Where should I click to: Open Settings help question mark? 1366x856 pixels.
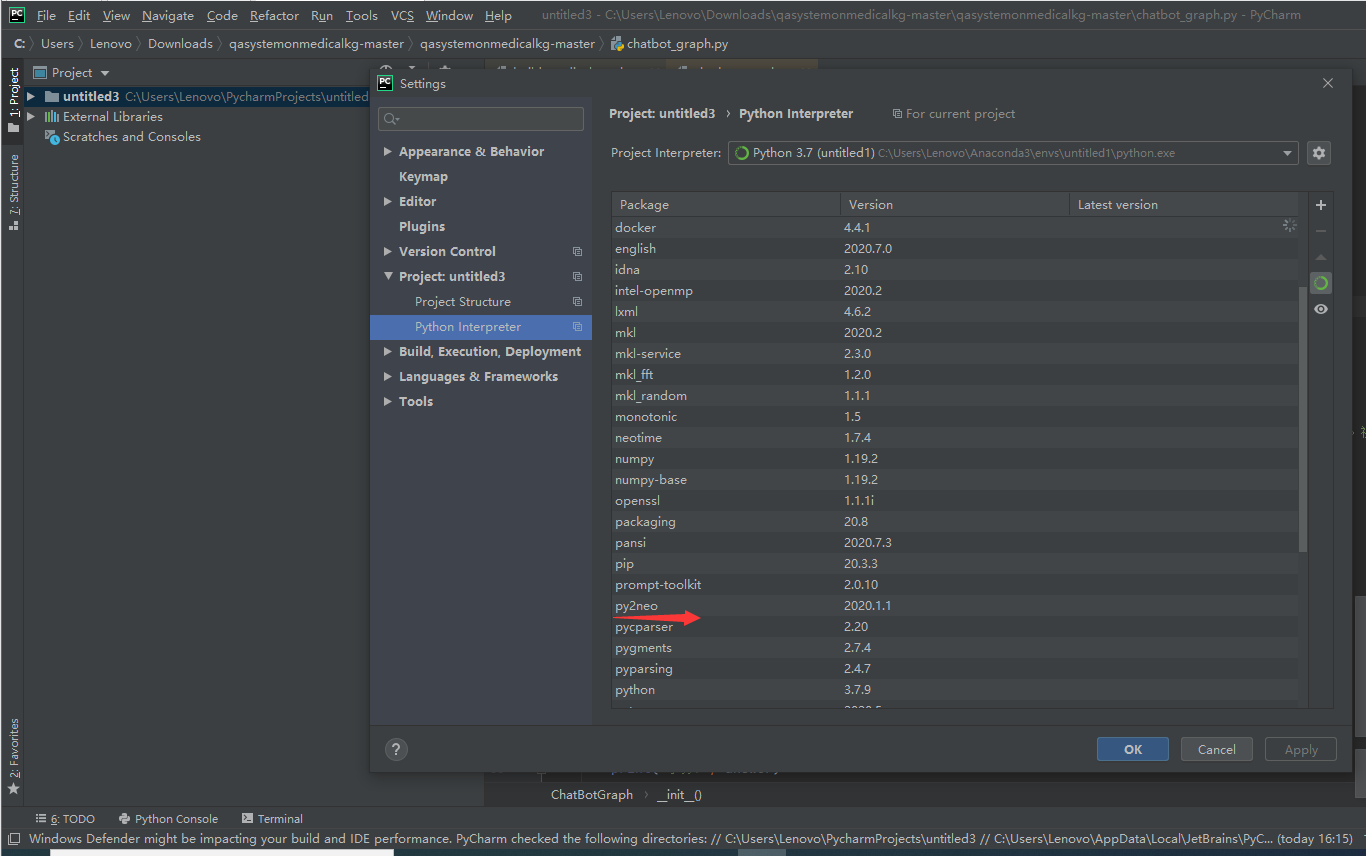(396, 750)
